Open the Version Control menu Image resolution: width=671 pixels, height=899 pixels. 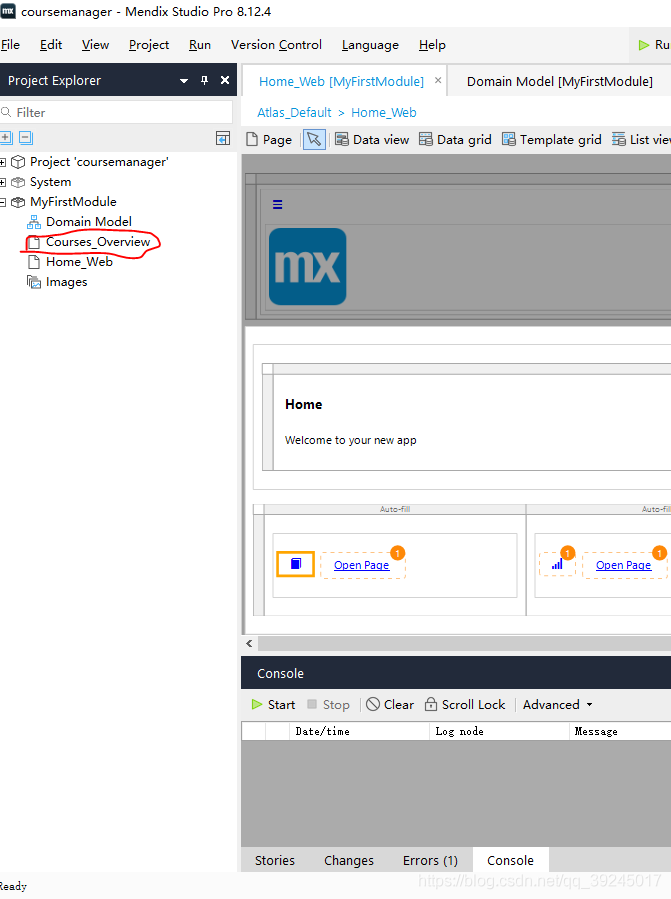(x=276, y=45)
